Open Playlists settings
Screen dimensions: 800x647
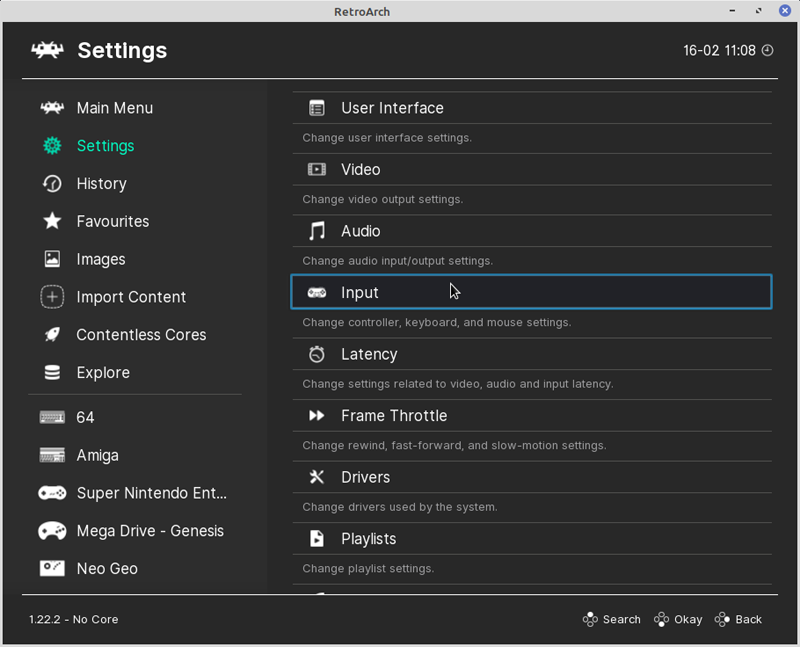click(x=532, y=539)
